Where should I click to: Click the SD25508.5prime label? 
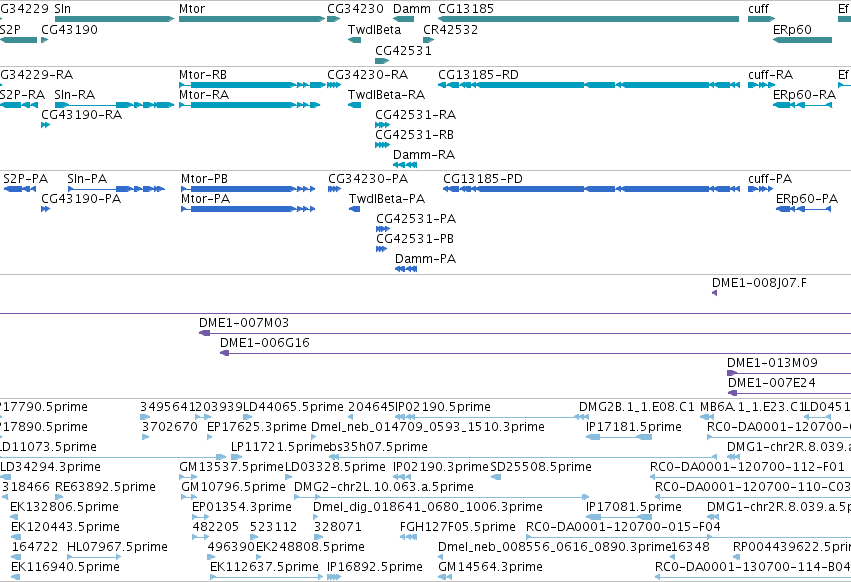(x=541, y=467)
